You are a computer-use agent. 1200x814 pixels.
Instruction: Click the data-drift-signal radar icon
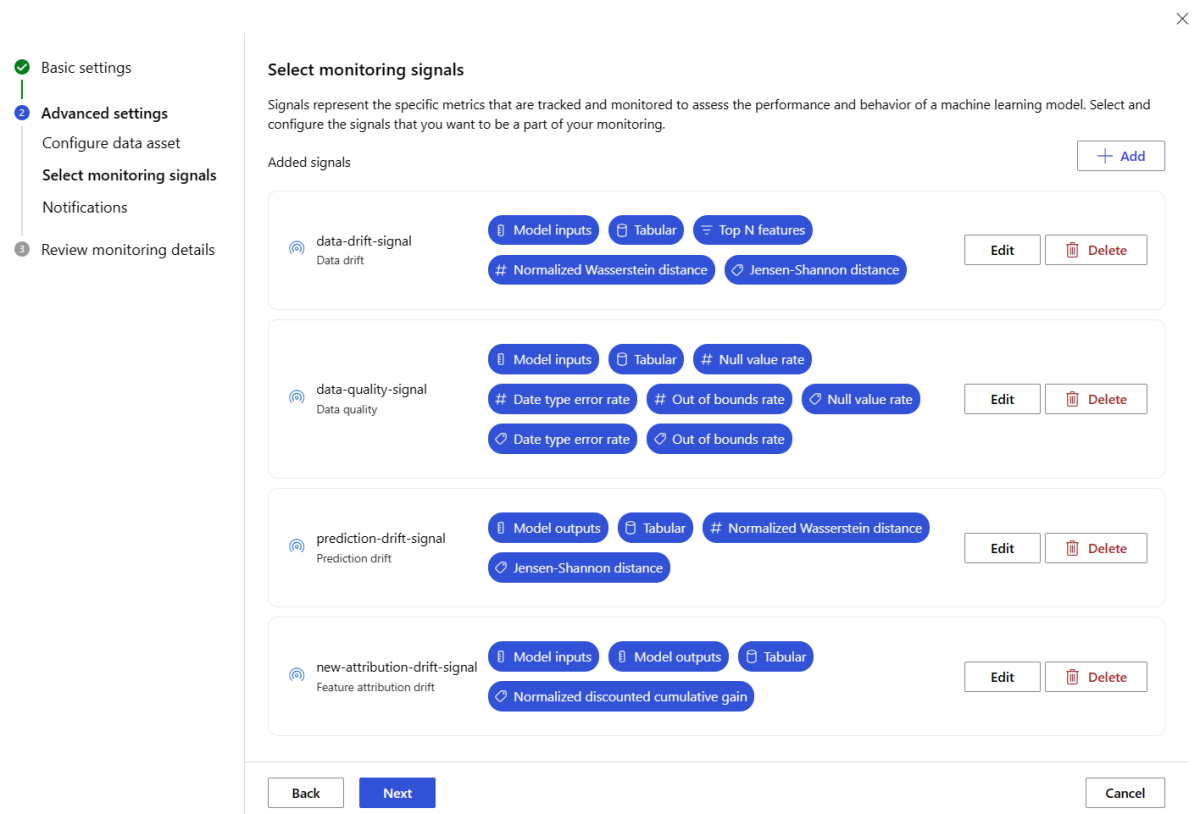pos(297,249)
